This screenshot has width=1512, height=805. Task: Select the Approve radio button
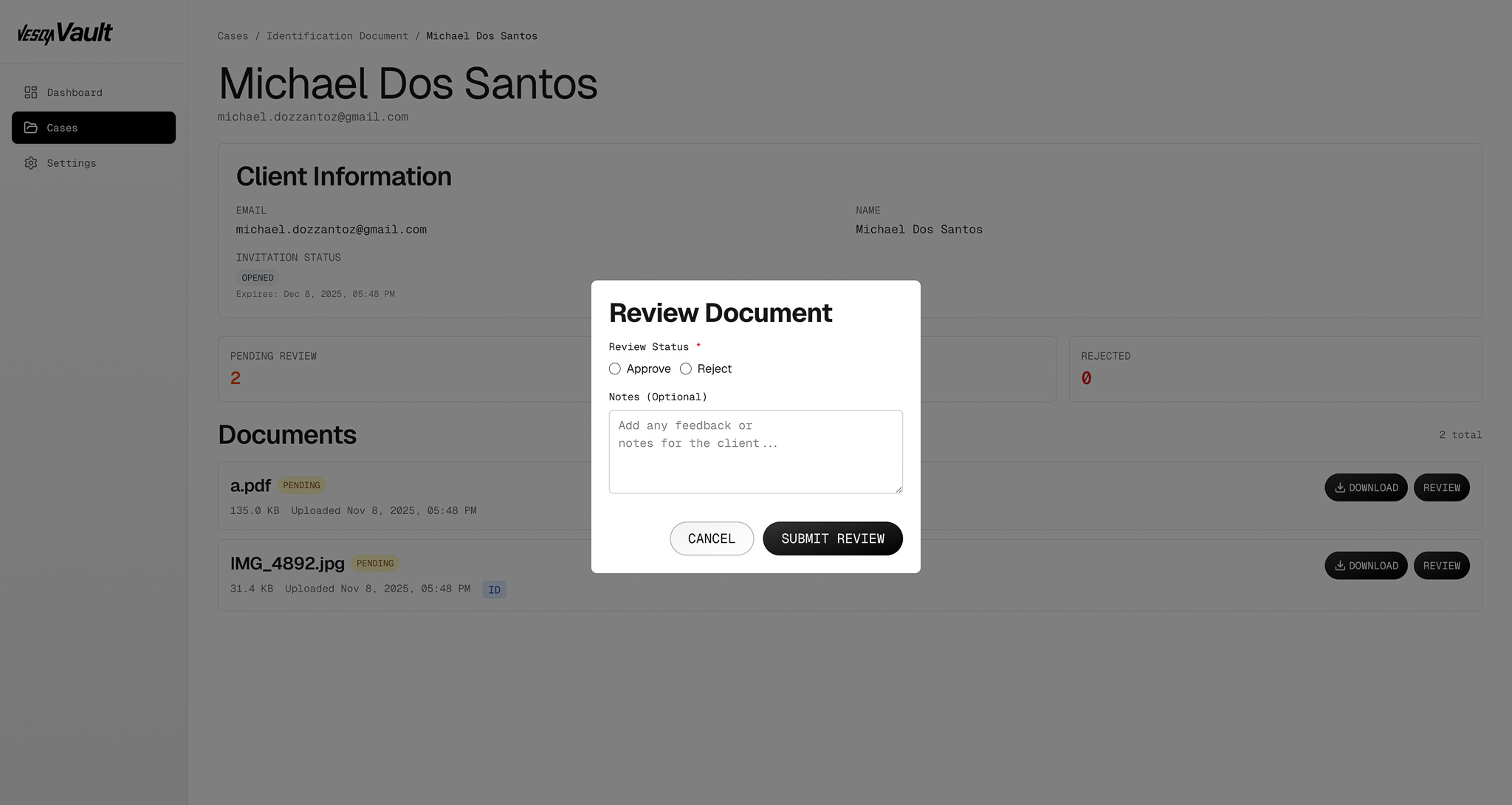point(614,369)
